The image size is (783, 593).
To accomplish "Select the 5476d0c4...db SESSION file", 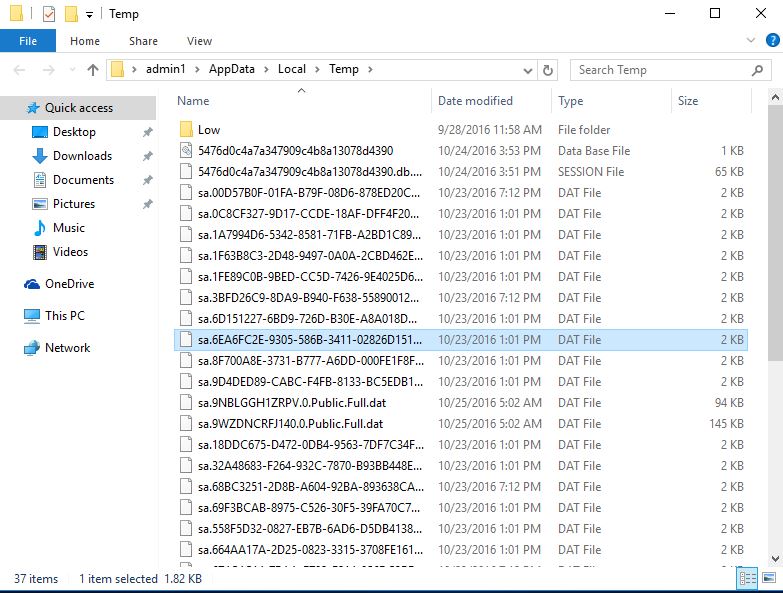I will pos(460,172).
